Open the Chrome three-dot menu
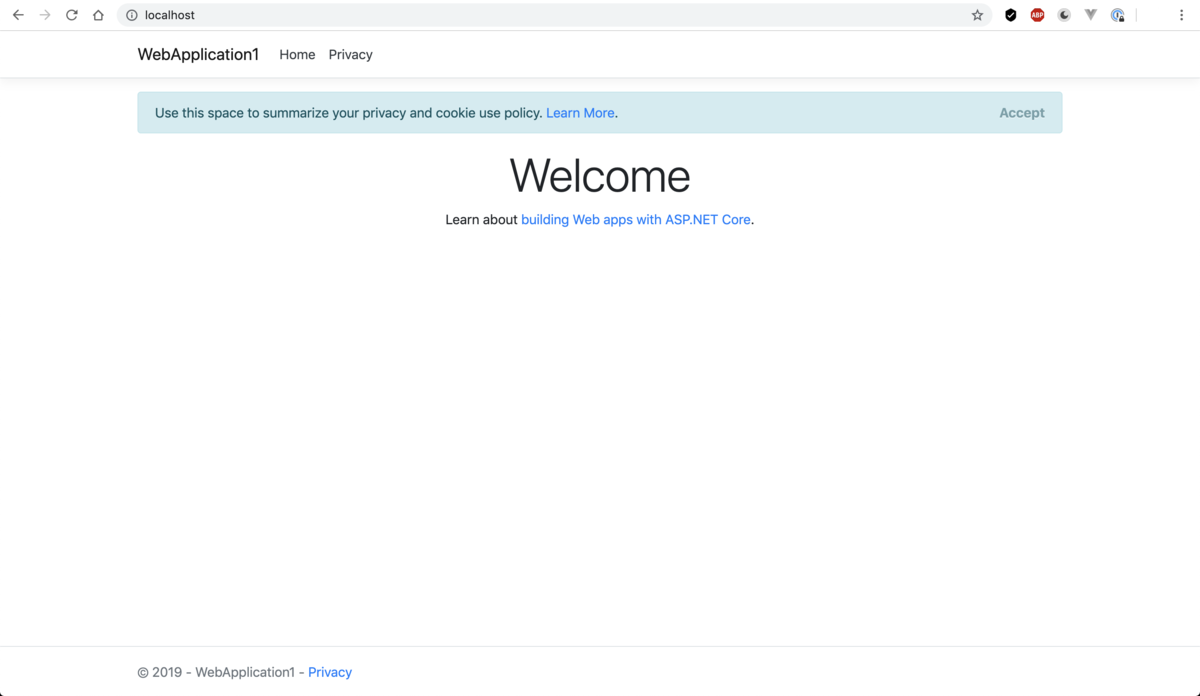The width and height of the screenshot is (1200, 696). pos(1181,15)
